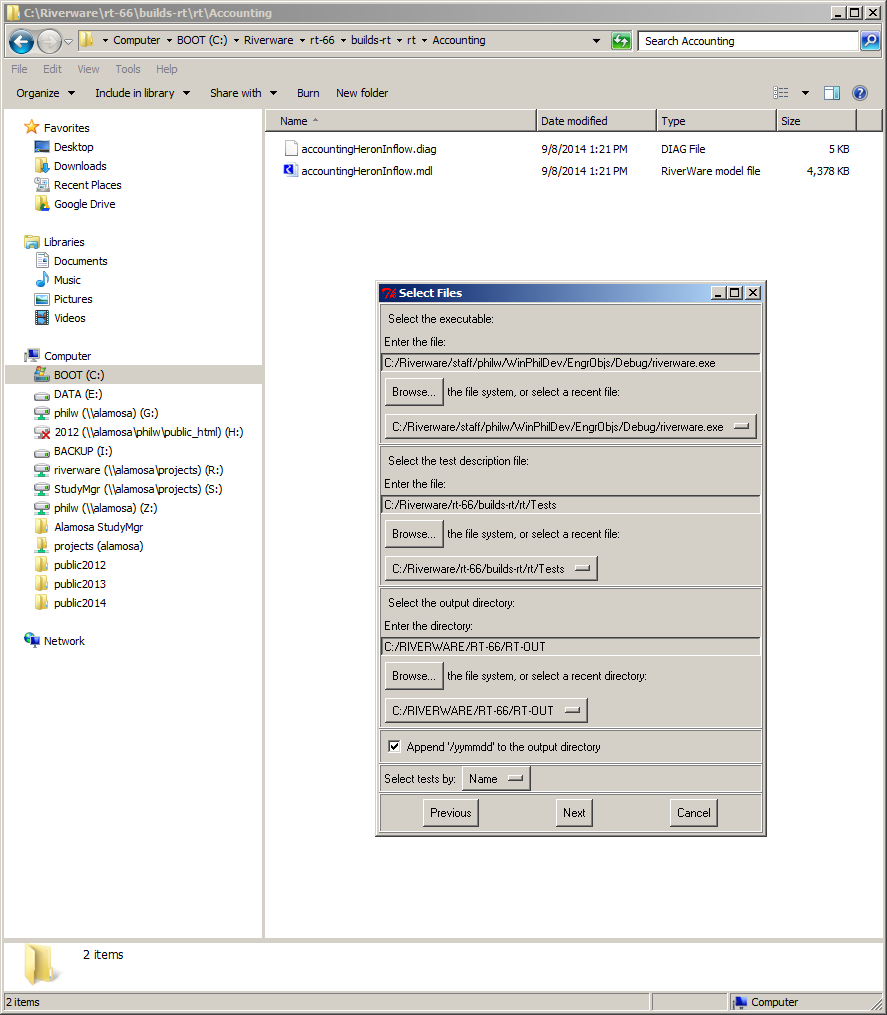
Task: Sort by Date modified column header
Action: (596, 121)
